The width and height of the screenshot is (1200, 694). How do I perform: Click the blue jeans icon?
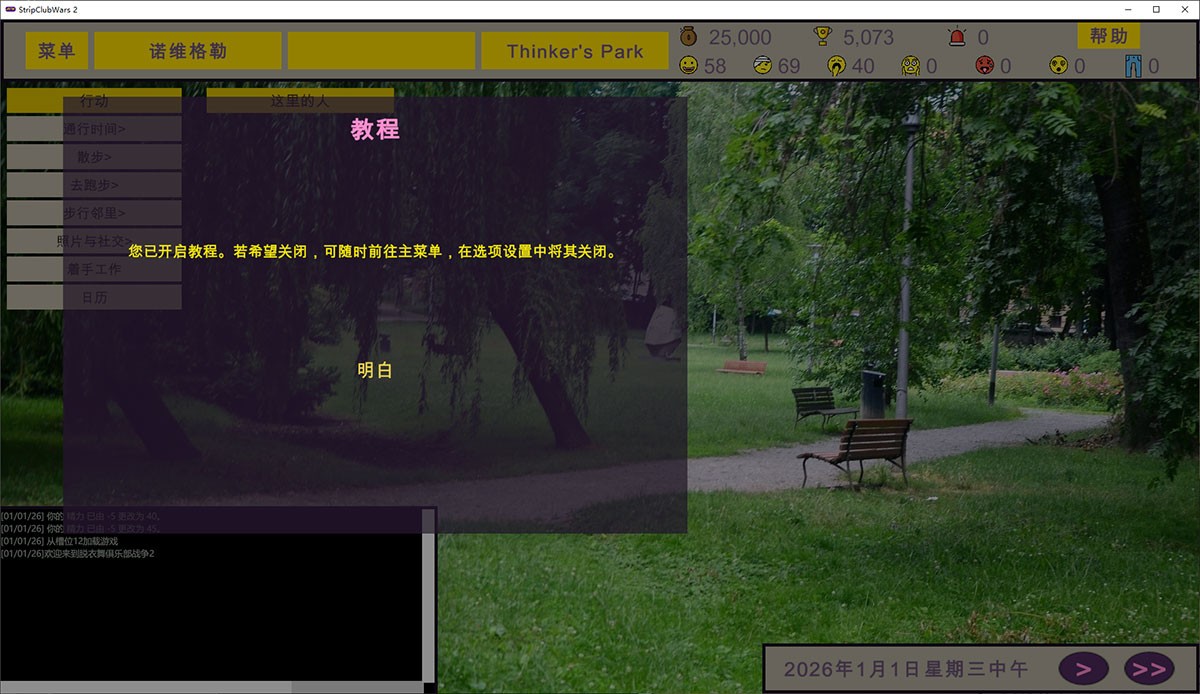pos(1132,66)
